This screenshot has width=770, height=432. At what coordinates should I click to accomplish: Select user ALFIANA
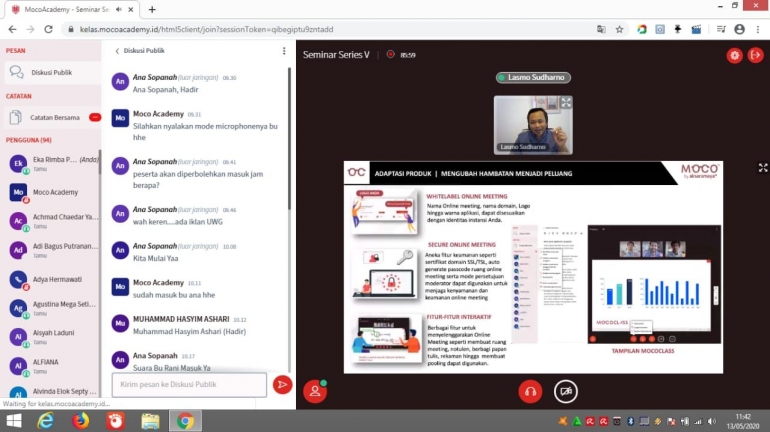[x=52, y=366]
